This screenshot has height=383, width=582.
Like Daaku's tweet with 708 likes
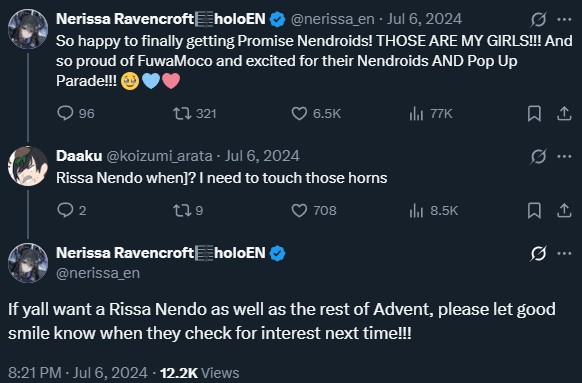click(x=314, y=210)
